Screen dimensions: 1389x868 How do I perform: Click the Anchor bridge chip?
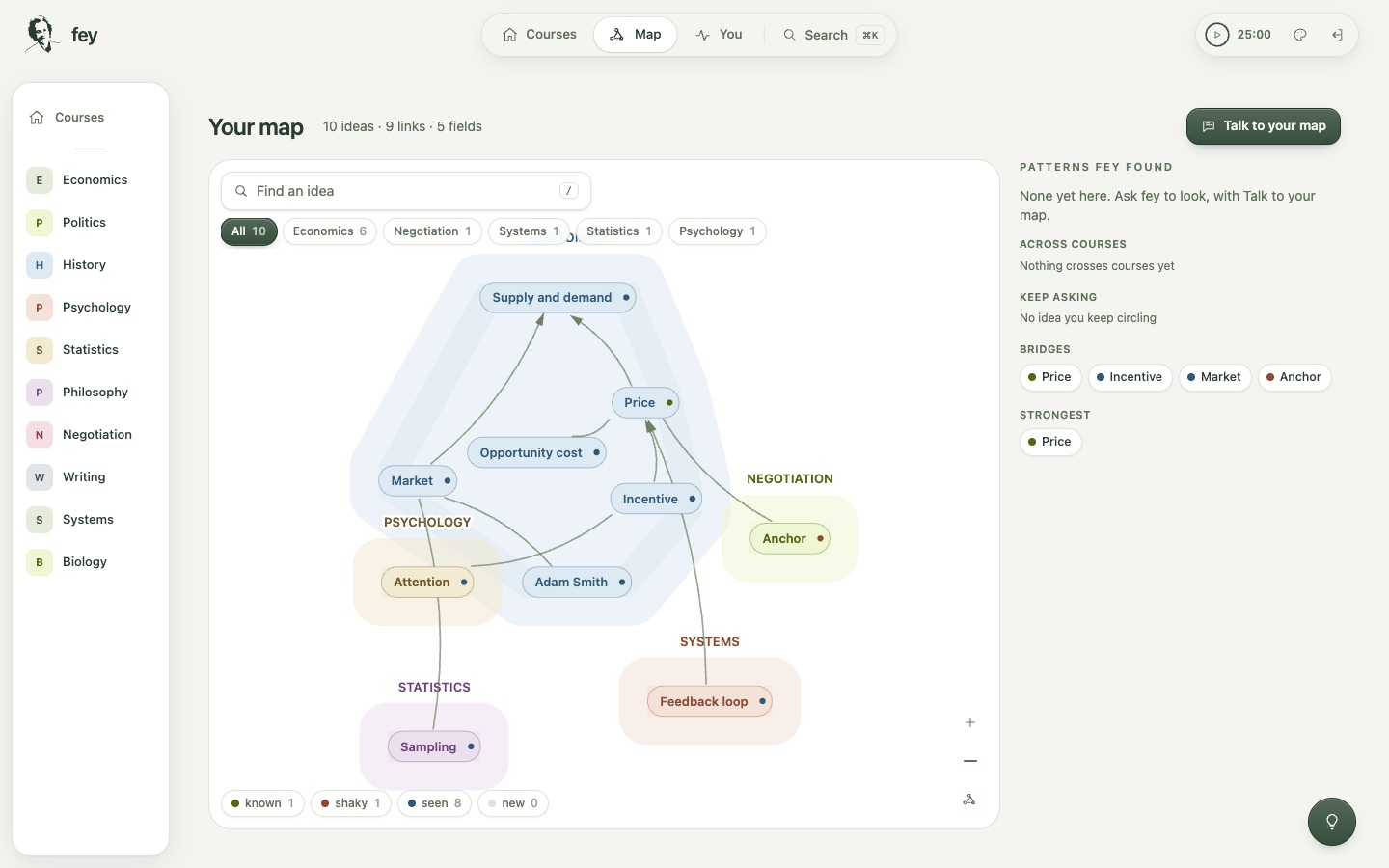(1294, 377)
